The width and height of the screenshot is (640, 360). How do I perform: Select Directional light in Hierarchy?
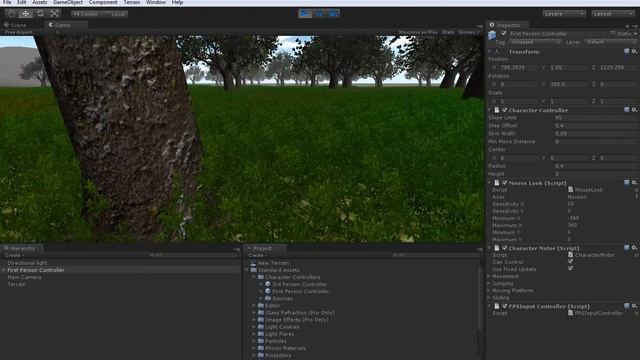click(x=27, y=263)
